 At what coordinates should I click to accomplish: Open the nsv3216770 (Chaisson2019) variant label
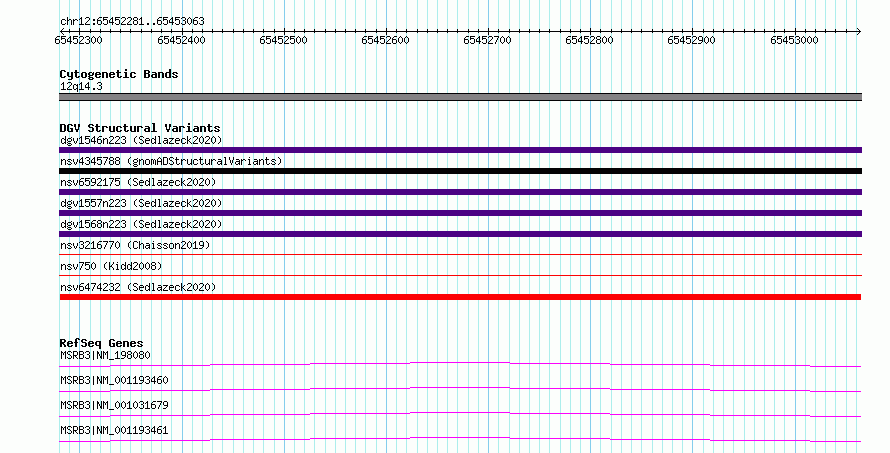click(135, 245)
